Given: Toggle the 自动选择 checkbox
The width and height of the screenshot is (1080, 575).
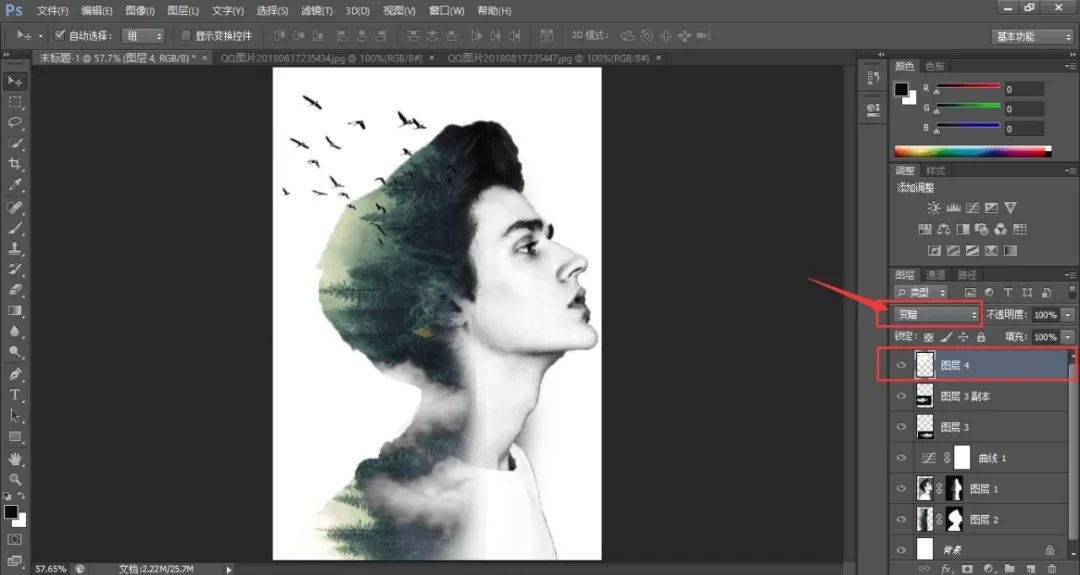Looking at the screenshot, I should click(60, 34).
